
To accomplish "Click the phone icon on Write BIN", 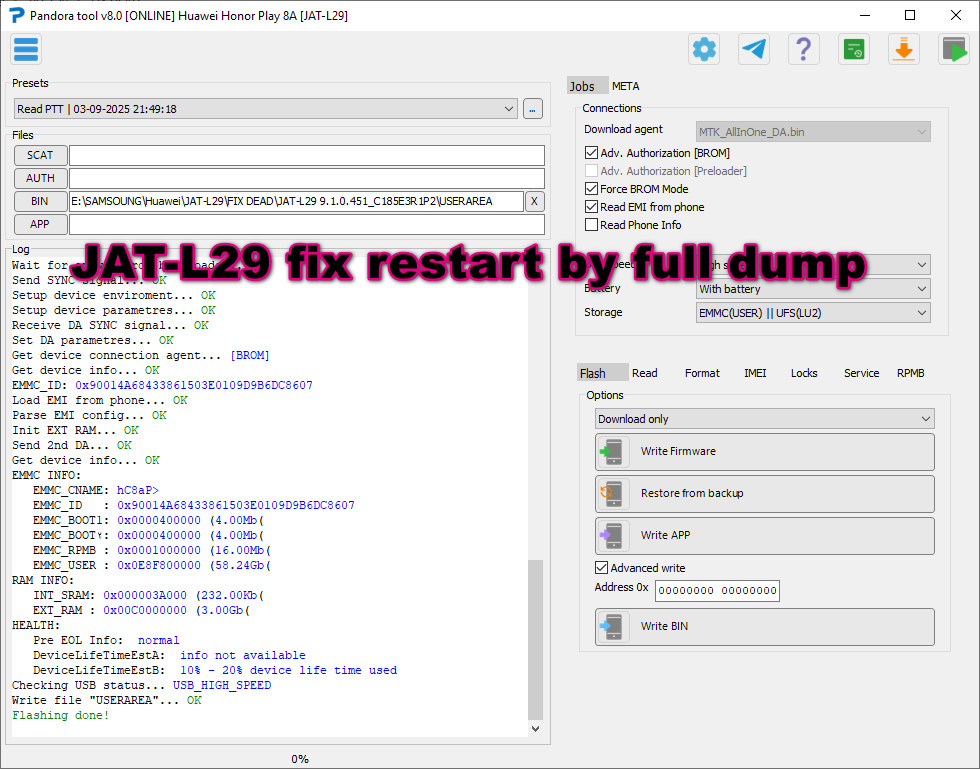I will pyautogui.click(x=613, y=626).
